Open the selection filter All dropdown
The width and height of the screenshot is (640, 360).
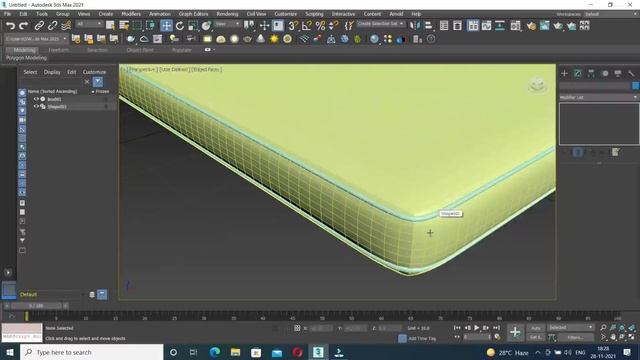coord(89,24)
